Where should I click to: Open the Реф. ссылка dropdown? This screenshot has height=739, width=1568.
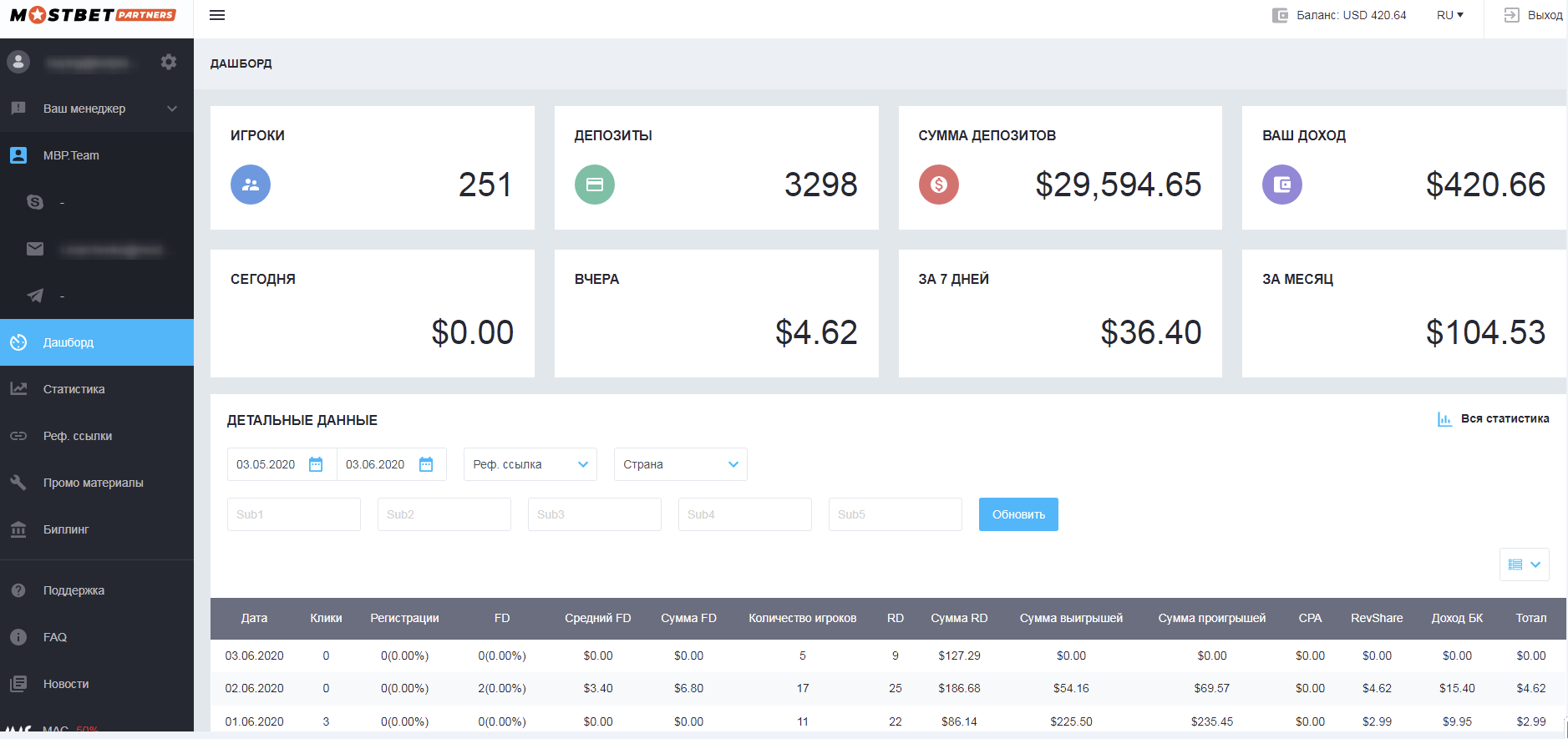(x=530, y=464)
